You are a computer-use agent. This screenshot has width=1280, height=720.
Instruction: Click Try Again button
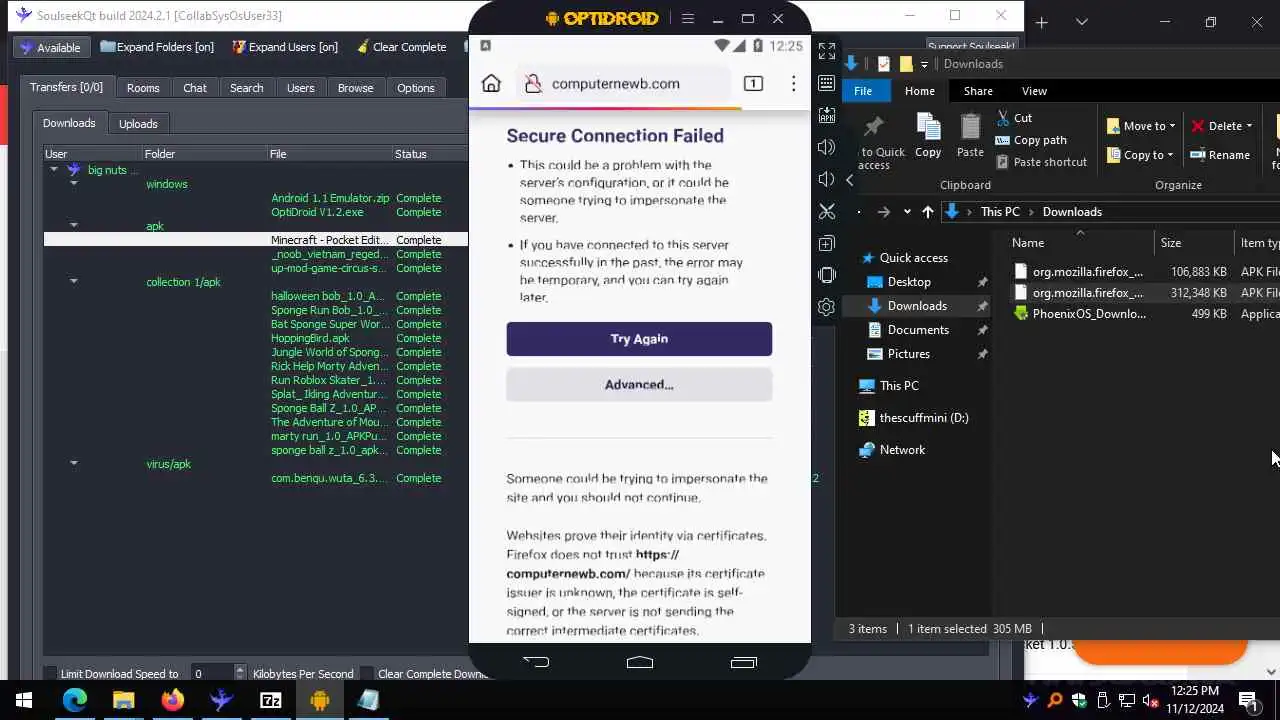click(x=639, y=339)
